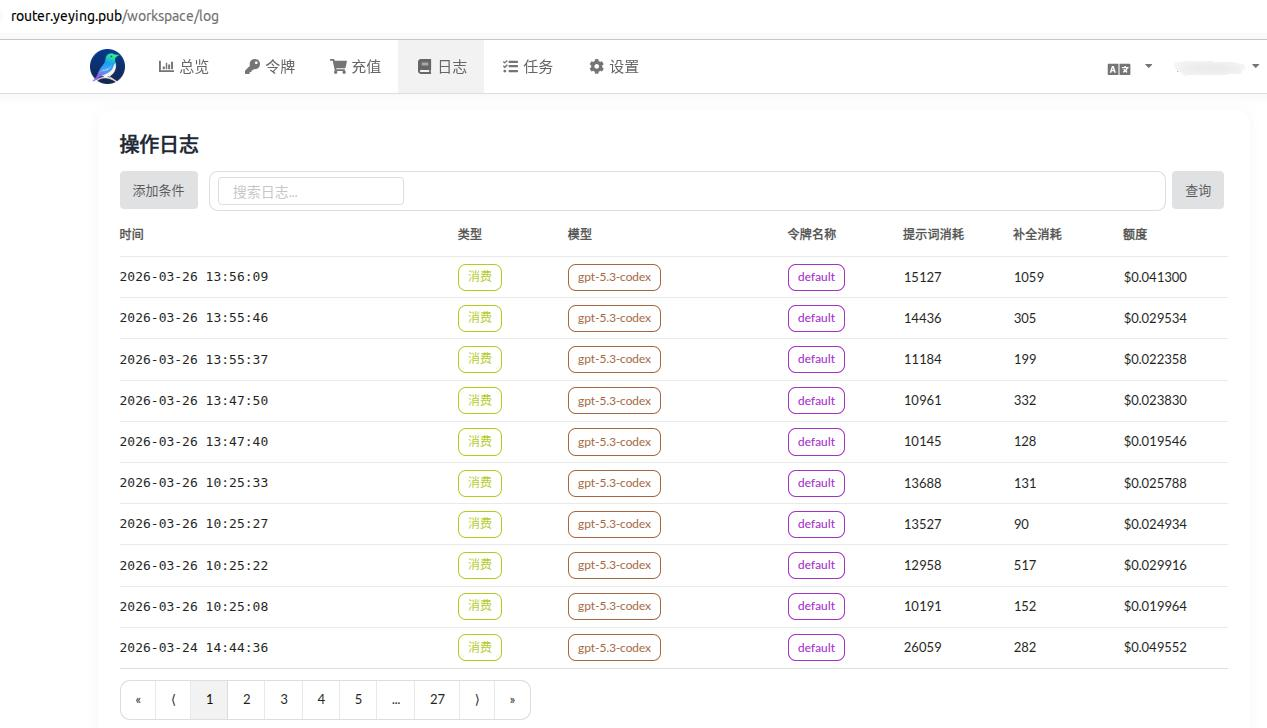Click gpt-5.3-codex tag in 13:56:09 row
This screenshot has width=1267, height=728.
614,277
